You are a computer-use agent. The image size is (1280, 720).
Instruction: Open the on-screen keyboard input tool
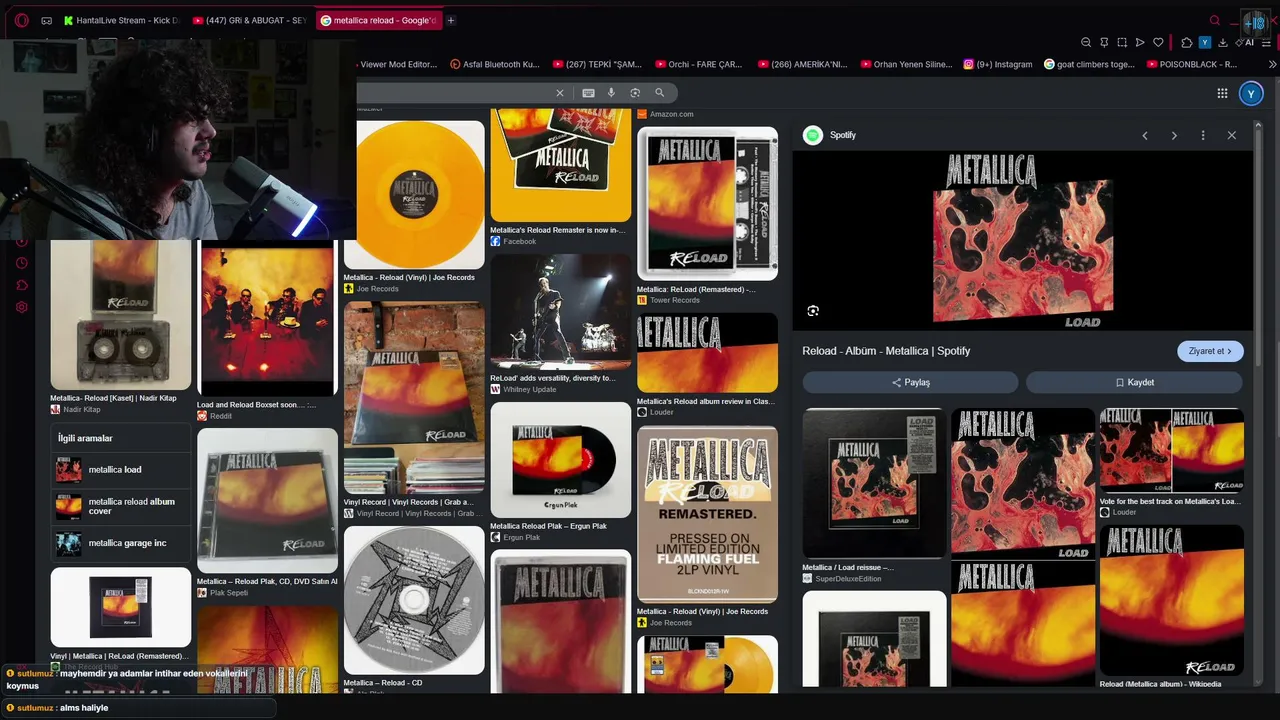588,93
